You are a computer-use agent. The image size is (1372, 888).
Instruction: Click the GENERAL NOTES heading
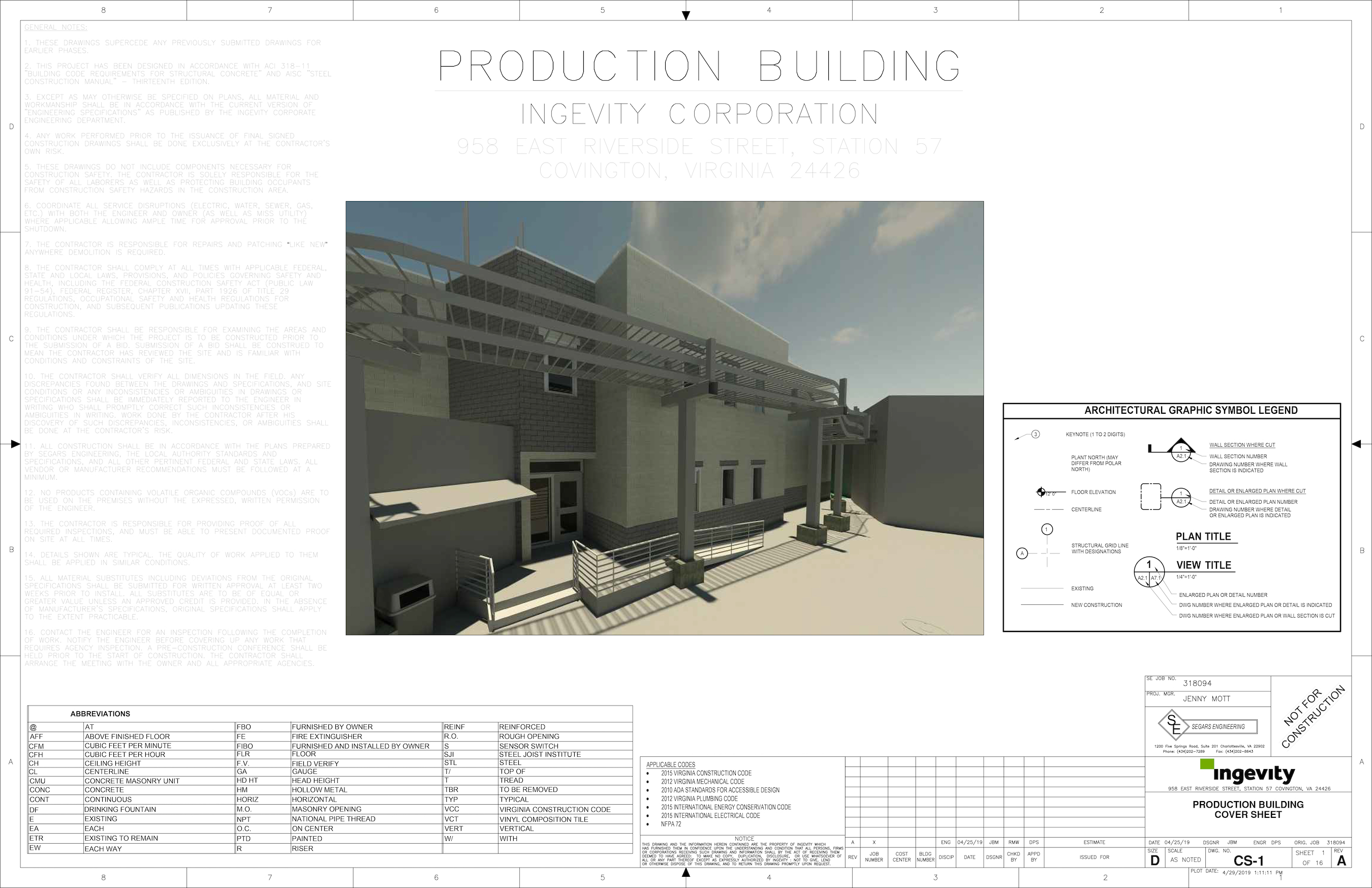point(56,27)
